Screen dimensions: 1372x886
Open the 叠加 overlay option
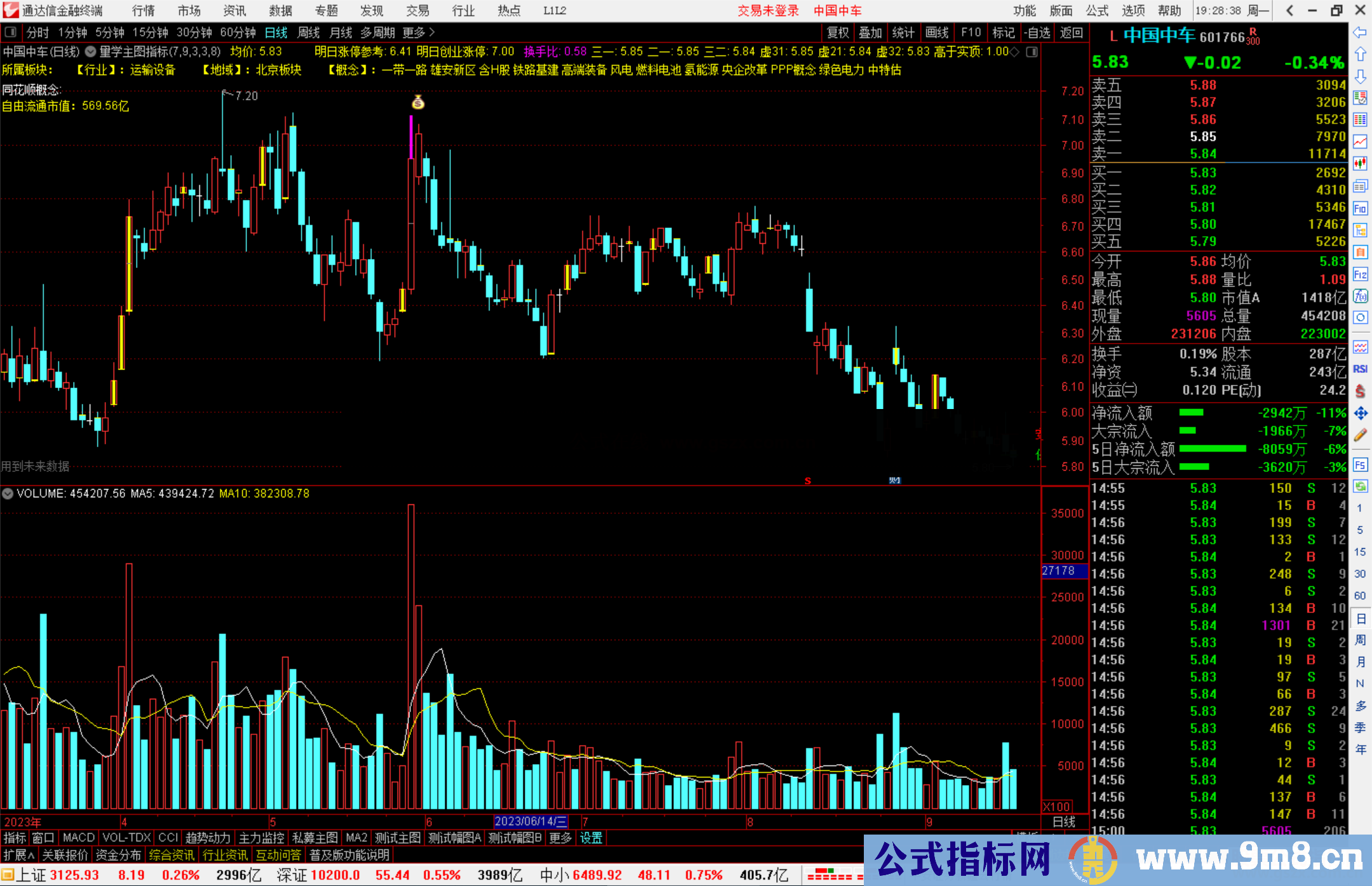(871, 32)
